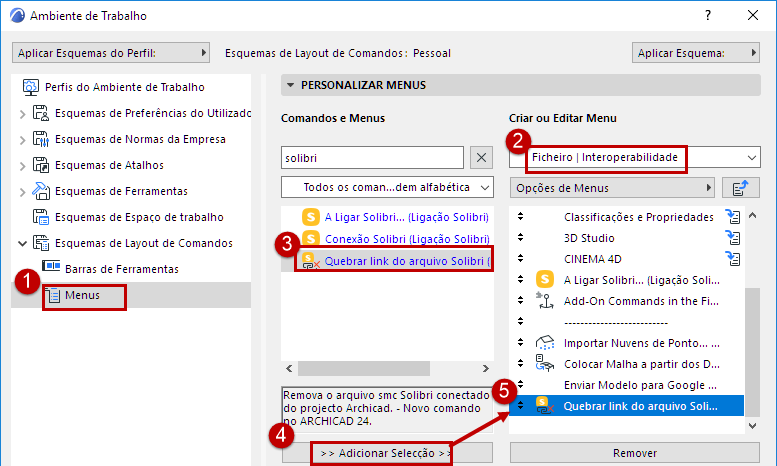Expand Esquemas de Preferências do Utilizador node
Viewport: 777px width, 466px height.
coord(22,114)
